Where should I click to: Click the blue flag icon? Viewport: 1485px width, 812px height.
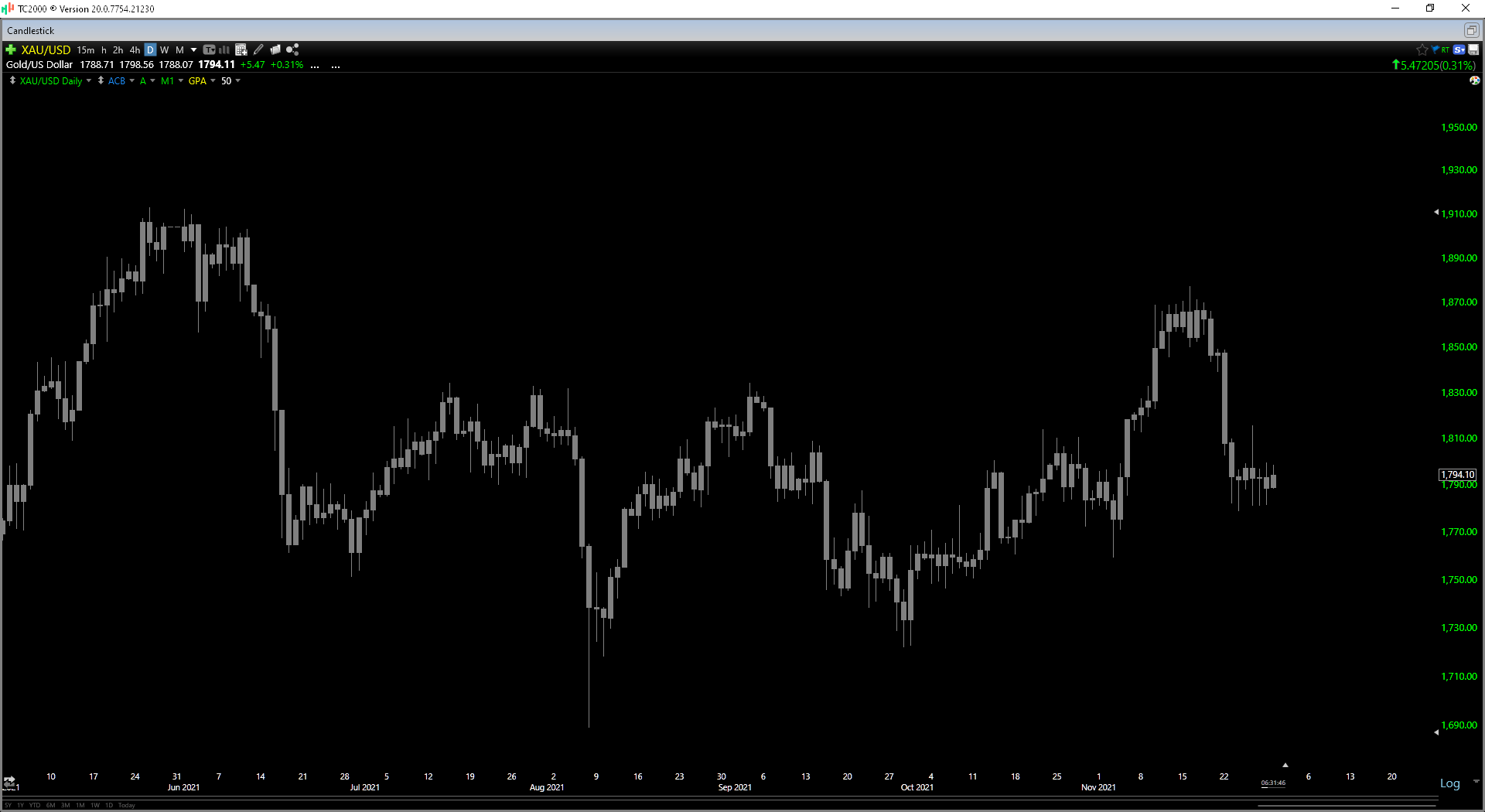[1435, 49]
